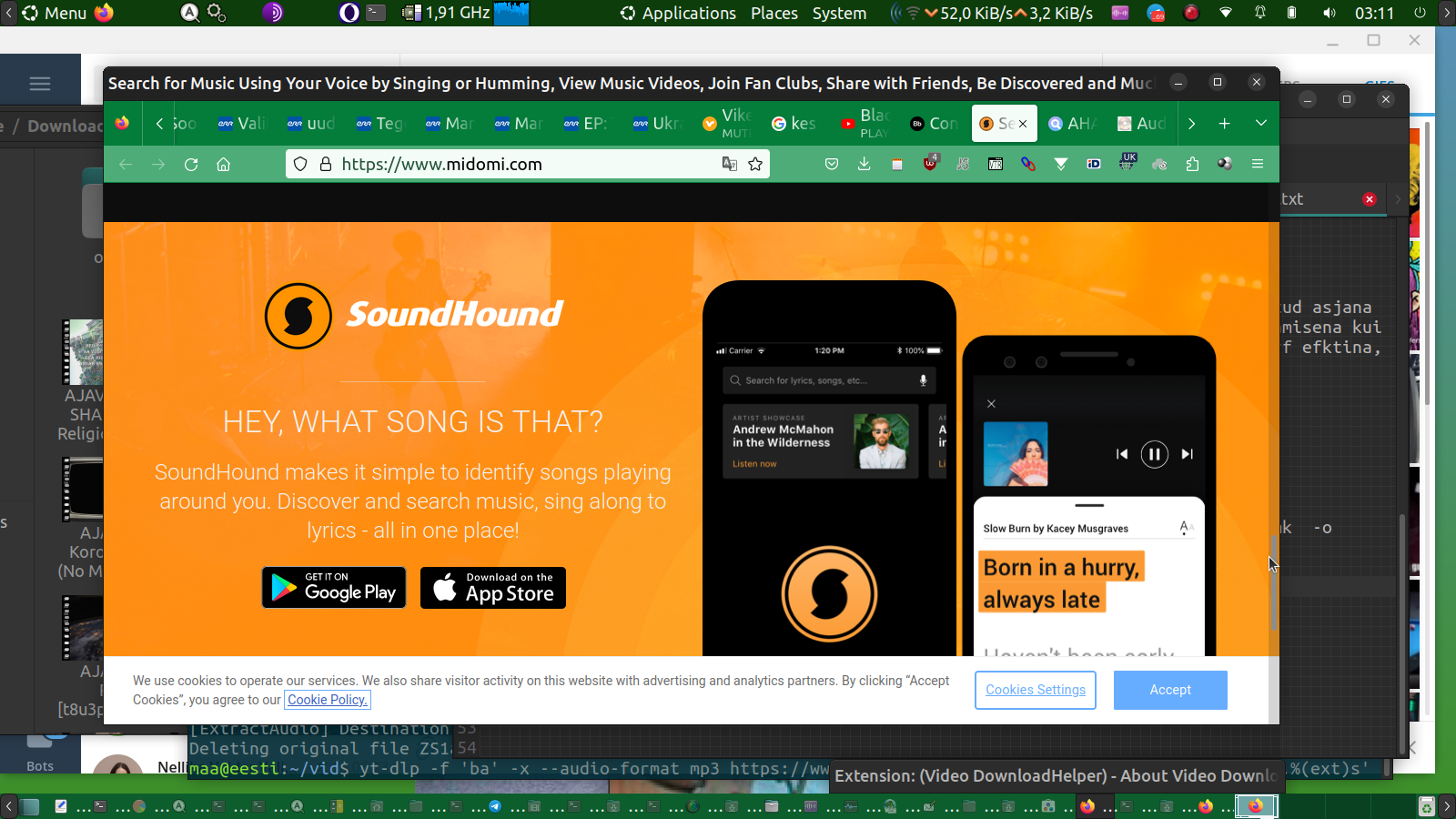
Task: Reload the midomi.com page
Action: coord(191,165)
